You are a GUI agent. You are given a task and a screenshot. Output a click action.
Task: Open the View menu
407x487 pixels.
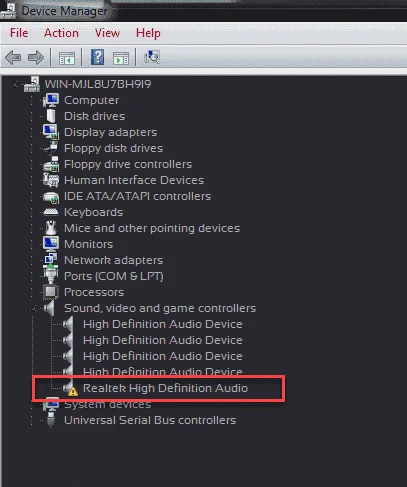point(107,33)
